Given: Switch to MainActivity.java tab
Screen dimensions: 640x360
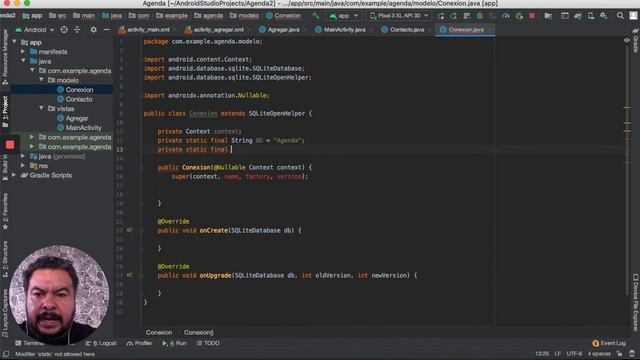Looking at the screenshot, I should (344, 30).
